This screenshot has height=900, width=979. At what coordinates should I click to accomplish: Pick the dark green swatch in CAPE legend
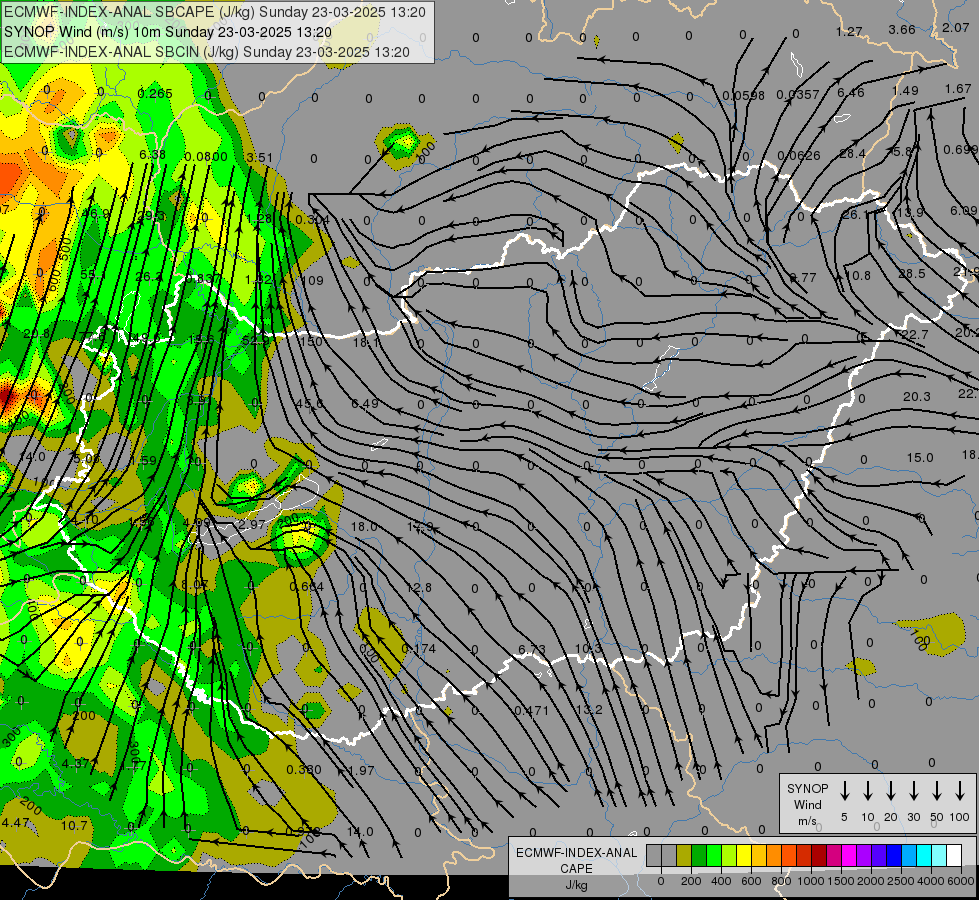point(699,855)
